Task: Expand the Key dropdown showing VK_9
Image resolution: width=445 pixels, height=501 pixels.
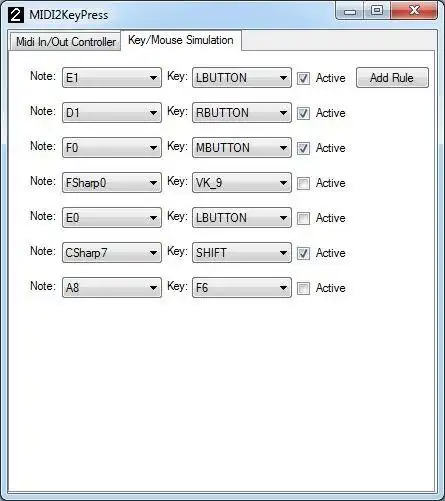Action: click(242, 183)
